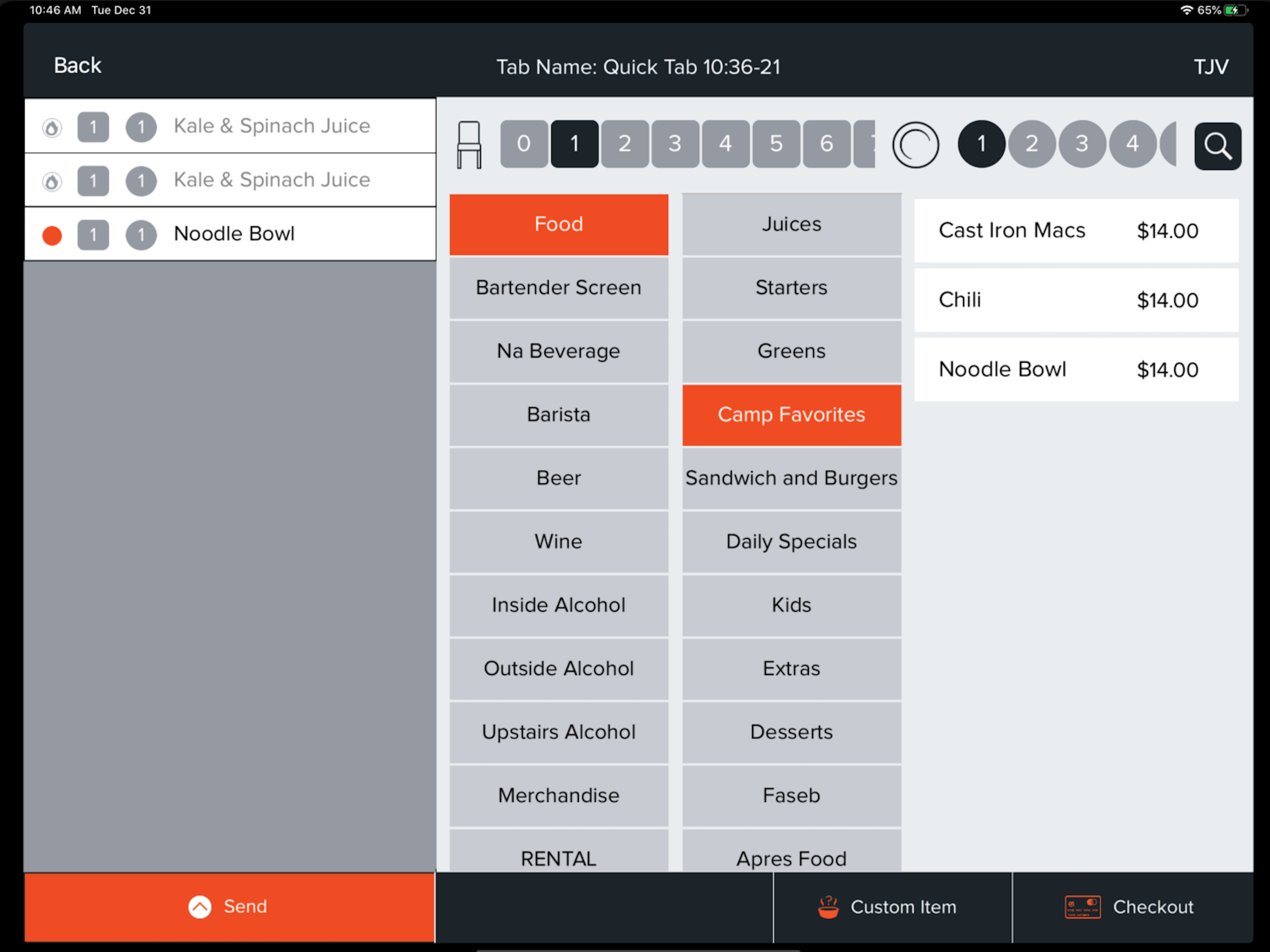Tap the flame icon on first Kale juice
The width and height of the screenshot is (1270, 952).
coord(52,127)
